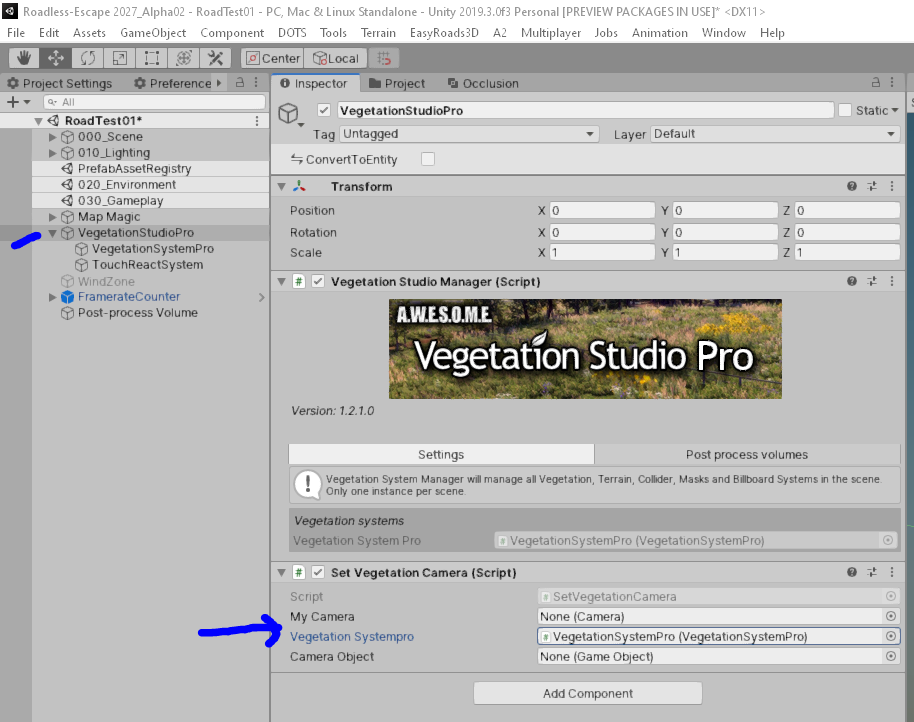
Task: Collapse Vegetation Studio Manager component
Action: 282,281
